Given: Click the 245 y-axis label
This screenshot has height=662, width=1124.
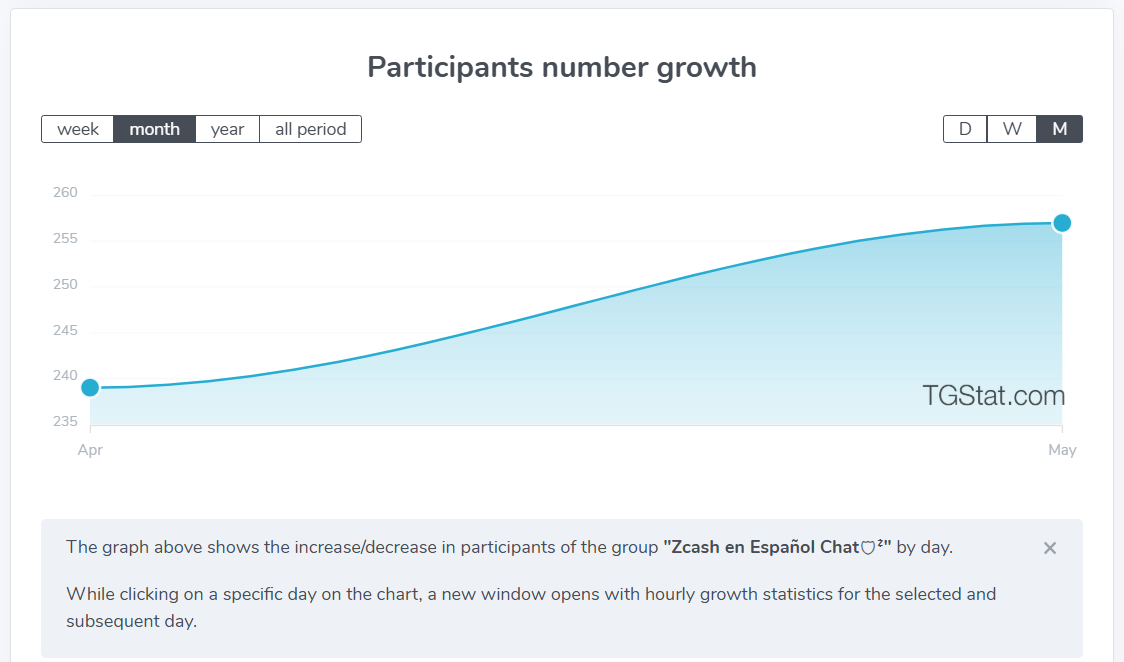Looking at the screenshot, I should click(x=65, y=330).
